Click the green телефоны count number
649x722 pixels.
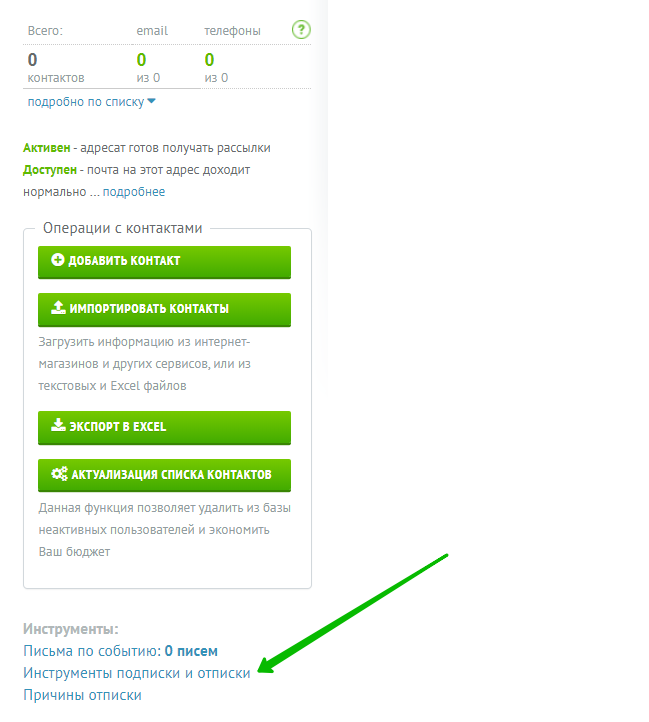(x=209, y=60)
